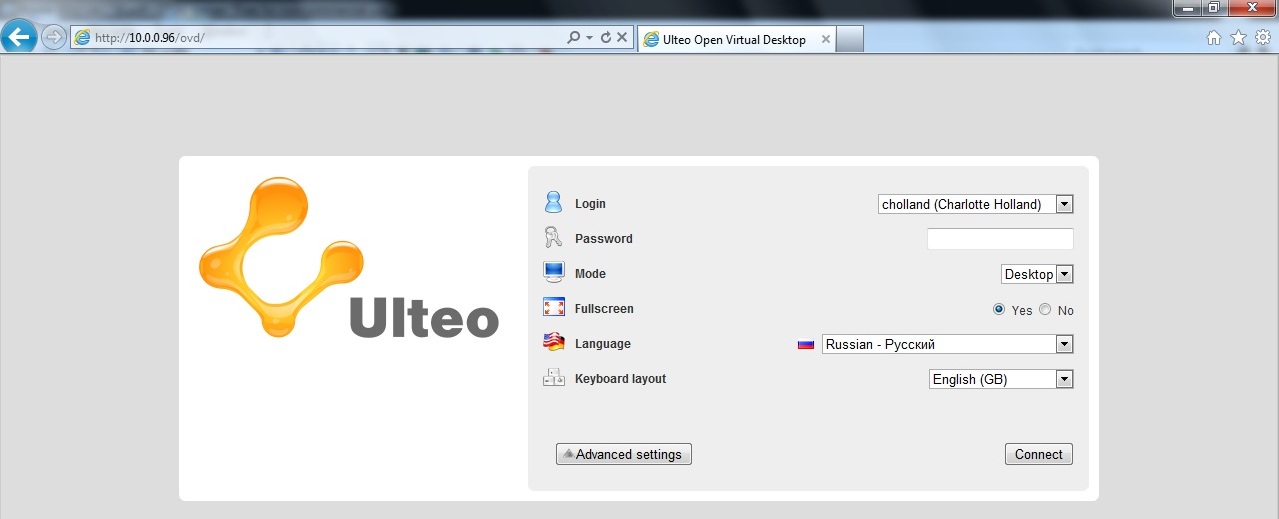1279x519 pixels.
Task: Open browser Tools gear icon
Action: point(1263,38)
